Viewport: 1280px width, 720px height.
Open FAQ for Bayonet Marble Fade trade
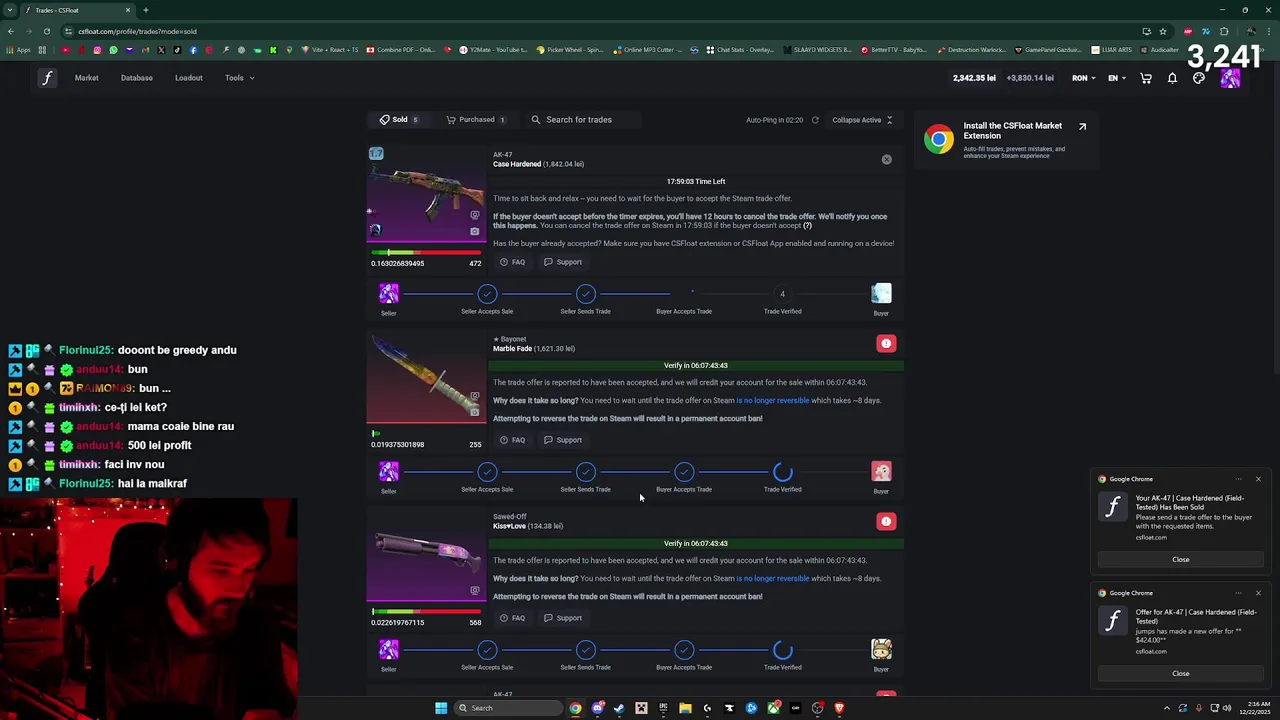pos(512,440)
